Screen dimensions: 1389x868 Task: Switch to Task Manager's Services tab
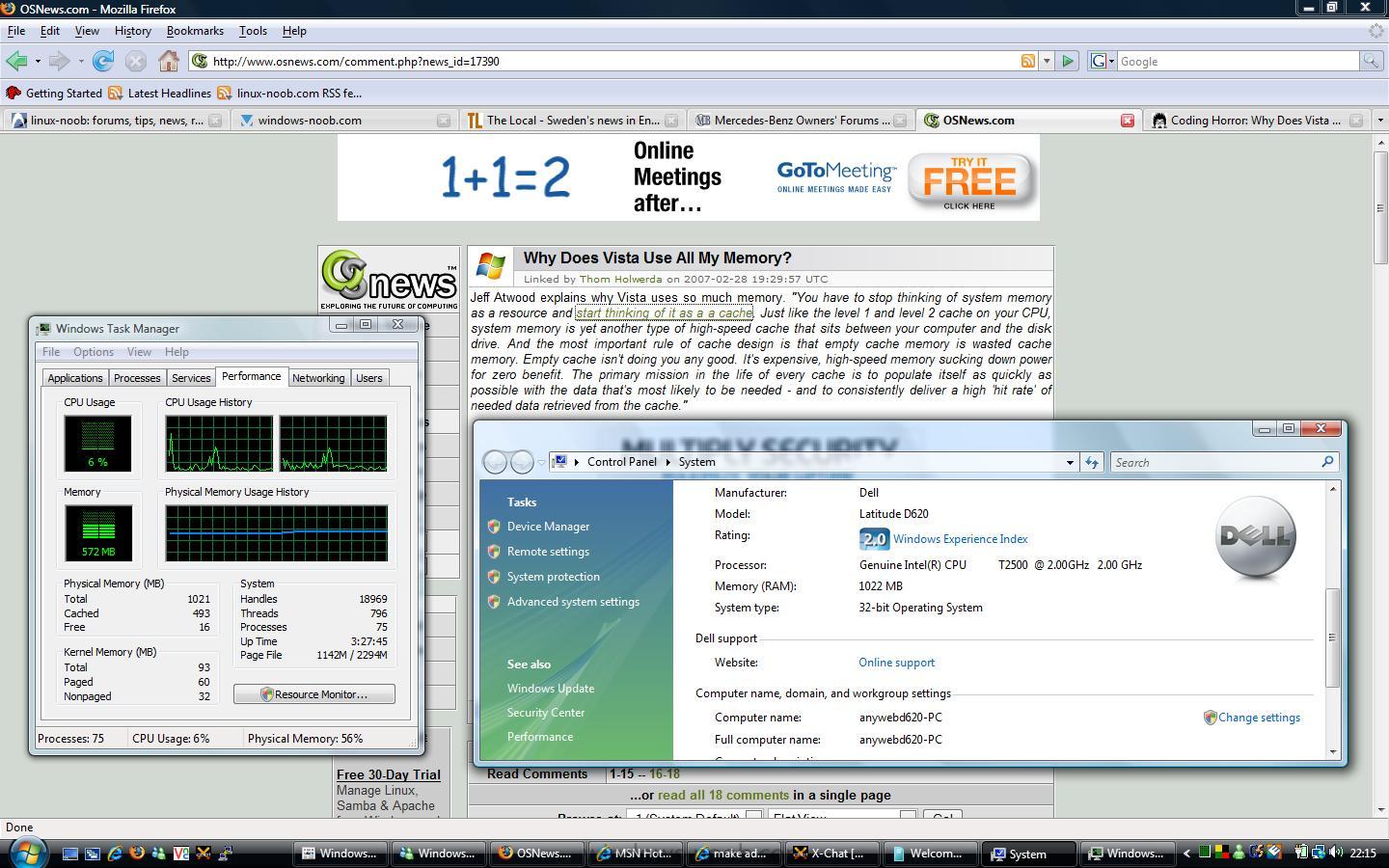tap(191, 378)
